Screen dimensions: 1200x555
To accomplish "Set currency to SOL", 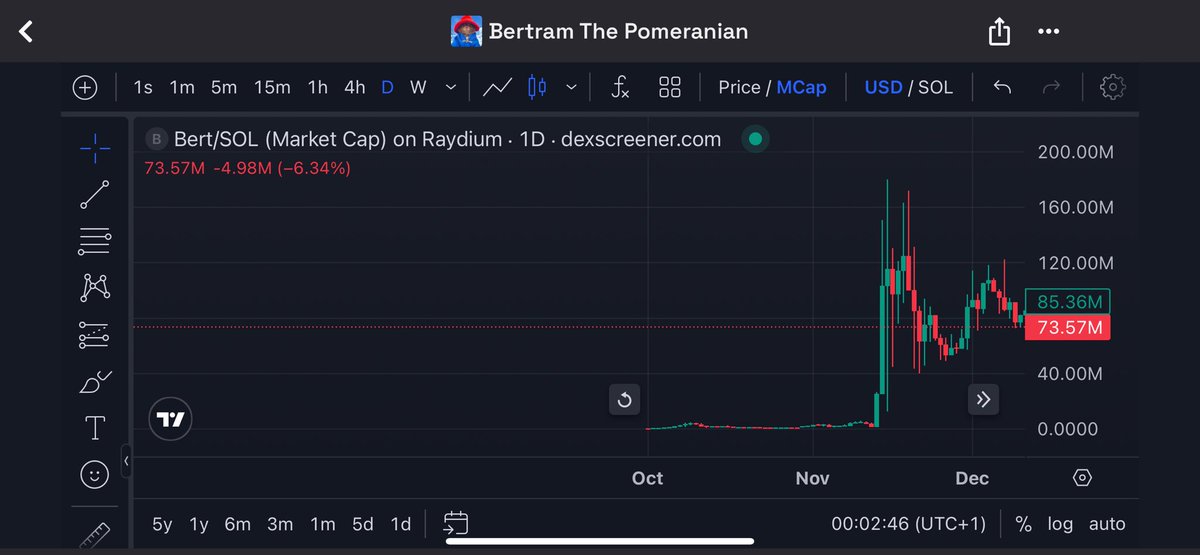I will coord(935,87).
